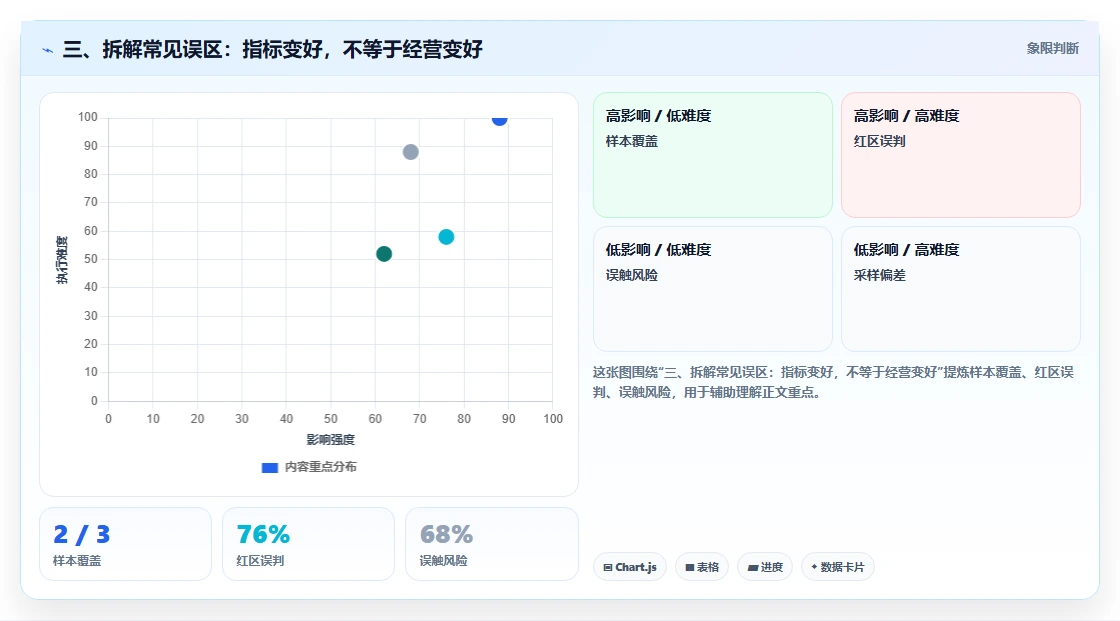
Task: Click the 76% 红区误判 stat card
Action: [x=309, y=545]
